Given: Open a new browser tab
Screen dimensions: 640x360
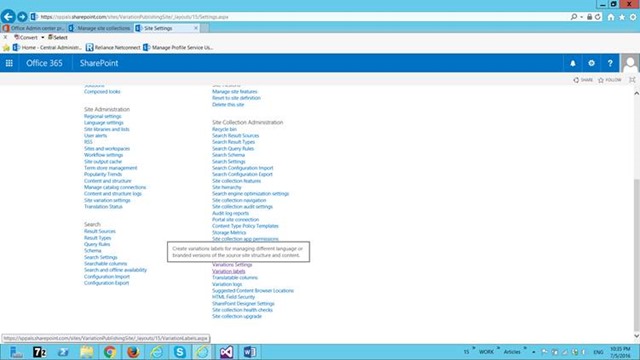Looking at the screenshot, I should 204,28.
